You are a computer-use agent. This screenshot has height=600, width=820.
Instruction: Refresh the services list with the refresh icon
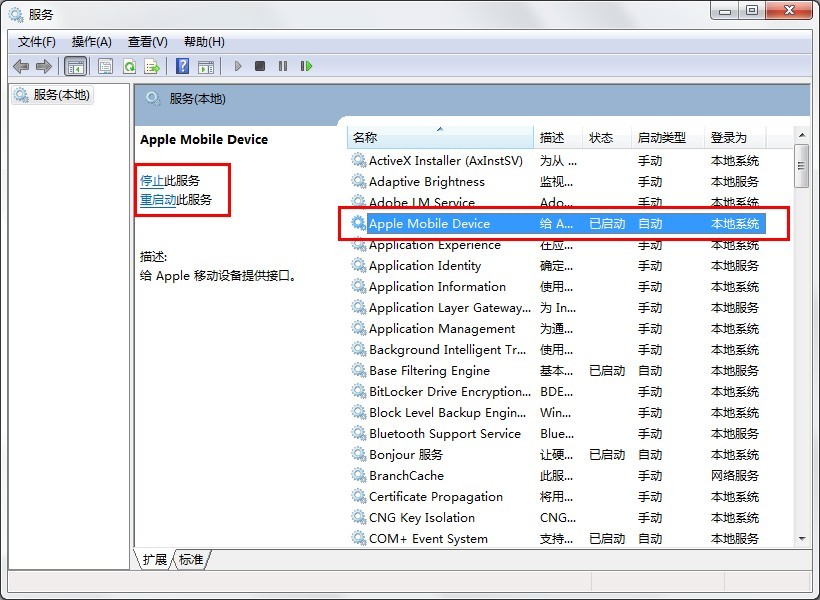129,65
